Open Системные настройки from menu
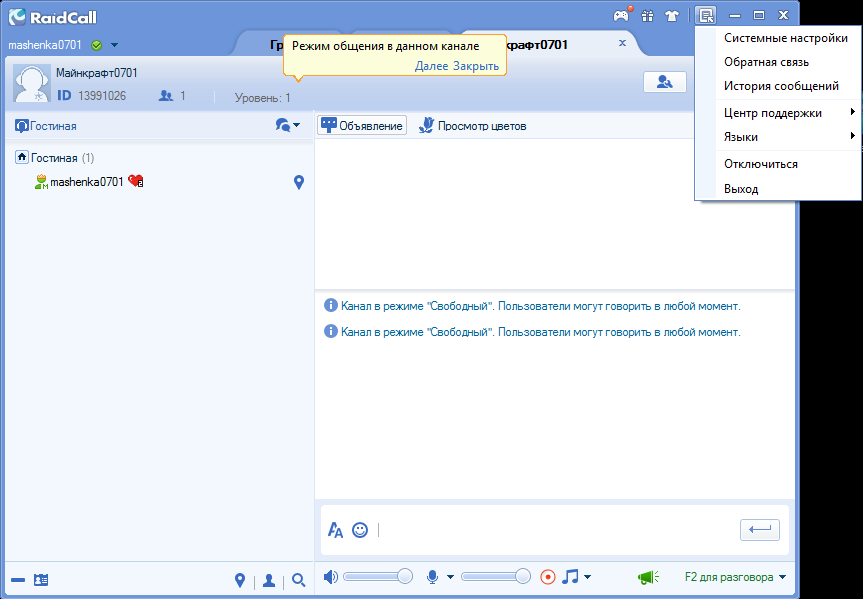 point(785,38)
